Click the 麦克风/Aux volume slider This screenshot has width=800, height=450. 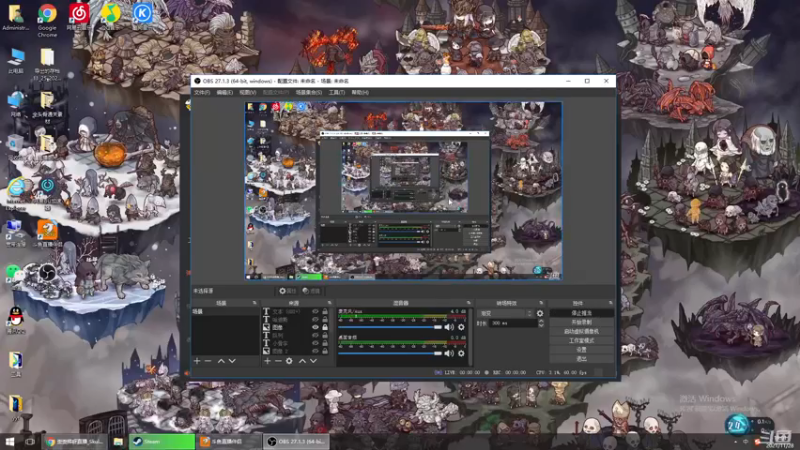(390, 327)
